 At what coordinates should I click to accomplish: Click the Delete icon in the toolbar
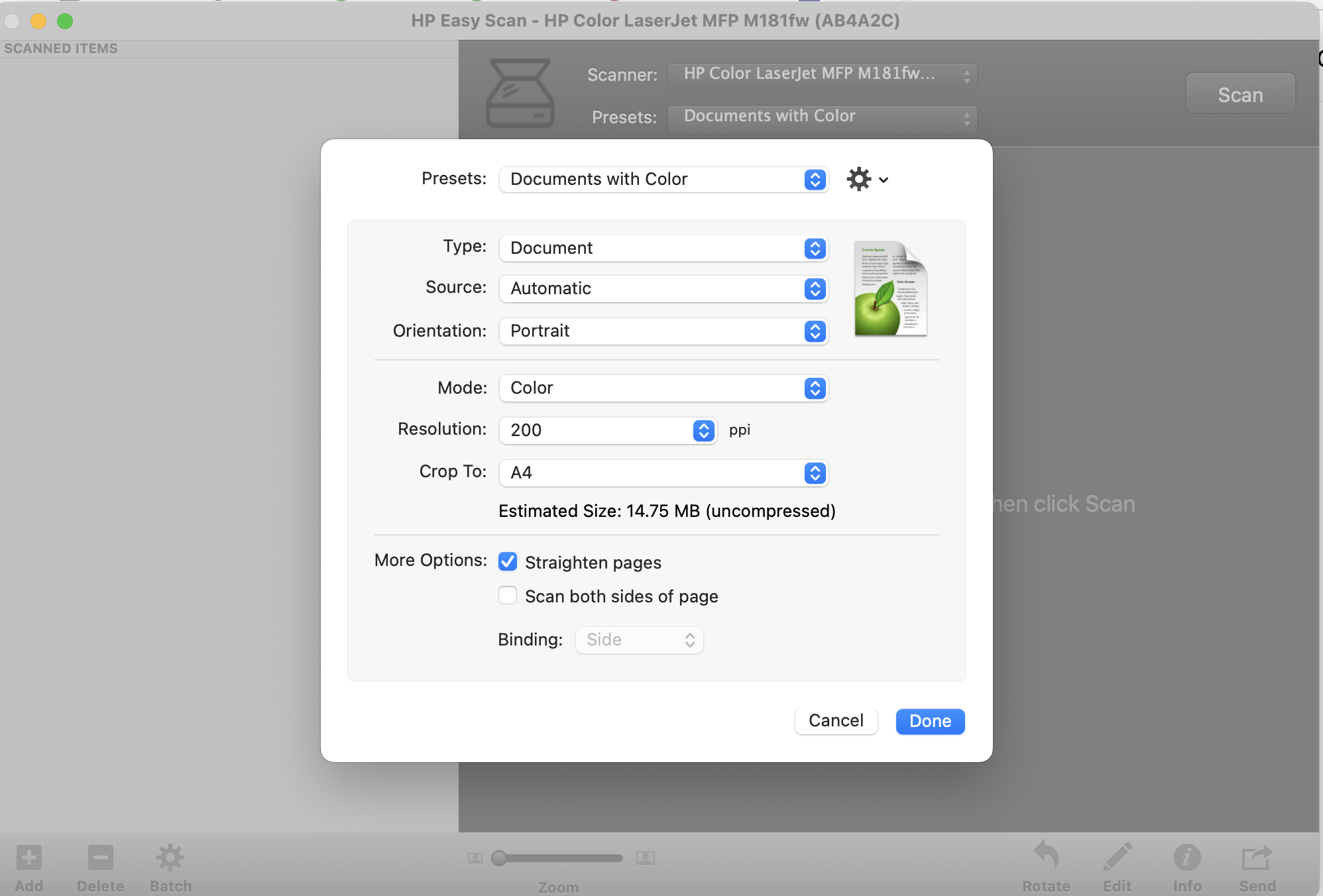(x=100, y=858)
